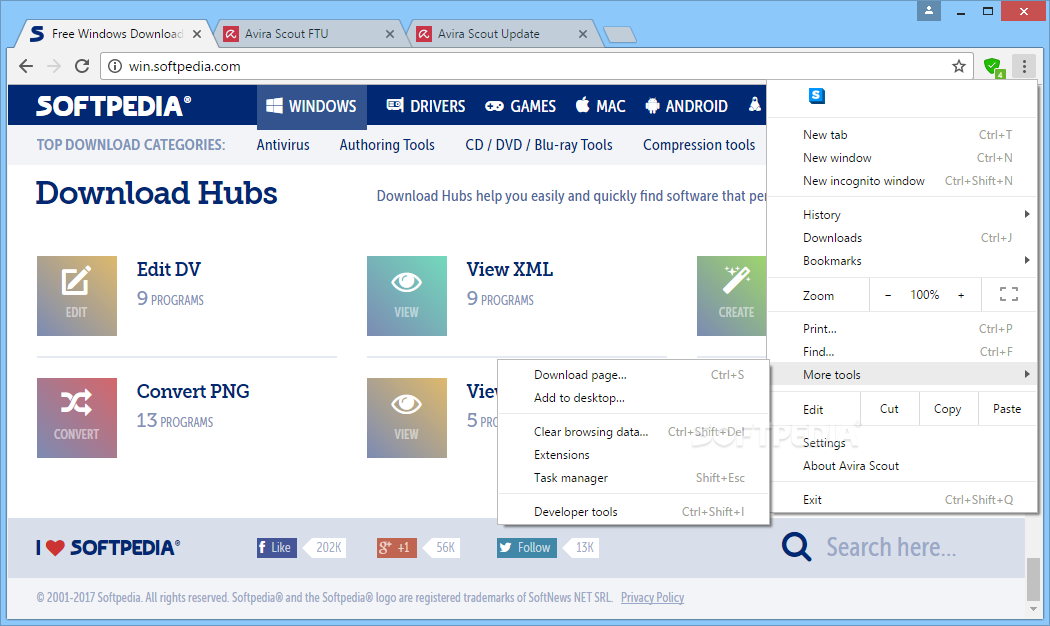Switch to the Avira Scout FTU tab

pos(308,34)
